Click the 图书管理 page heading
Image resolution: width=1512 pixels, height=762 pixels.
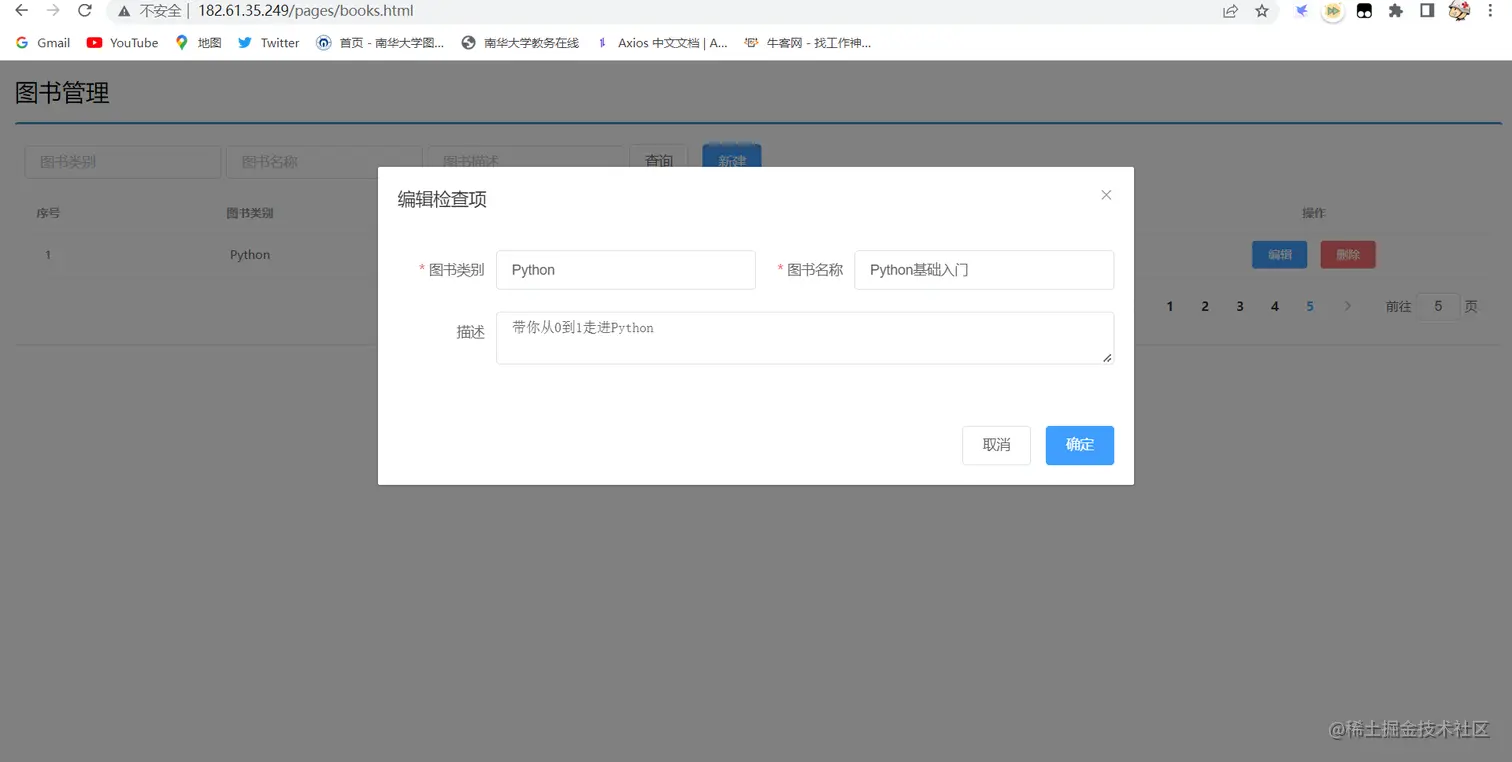pos(62,93)
